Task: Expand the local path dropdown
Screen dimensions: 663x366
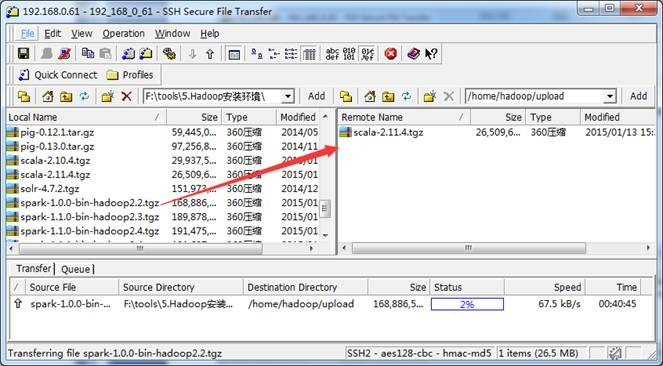Action: 288,96
